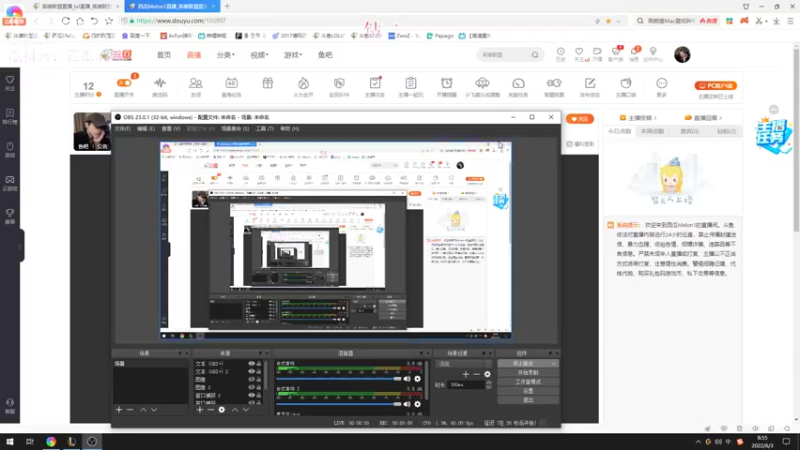Open OBS 文件(F) menu

pyautogui.click(x=122, y=129)
